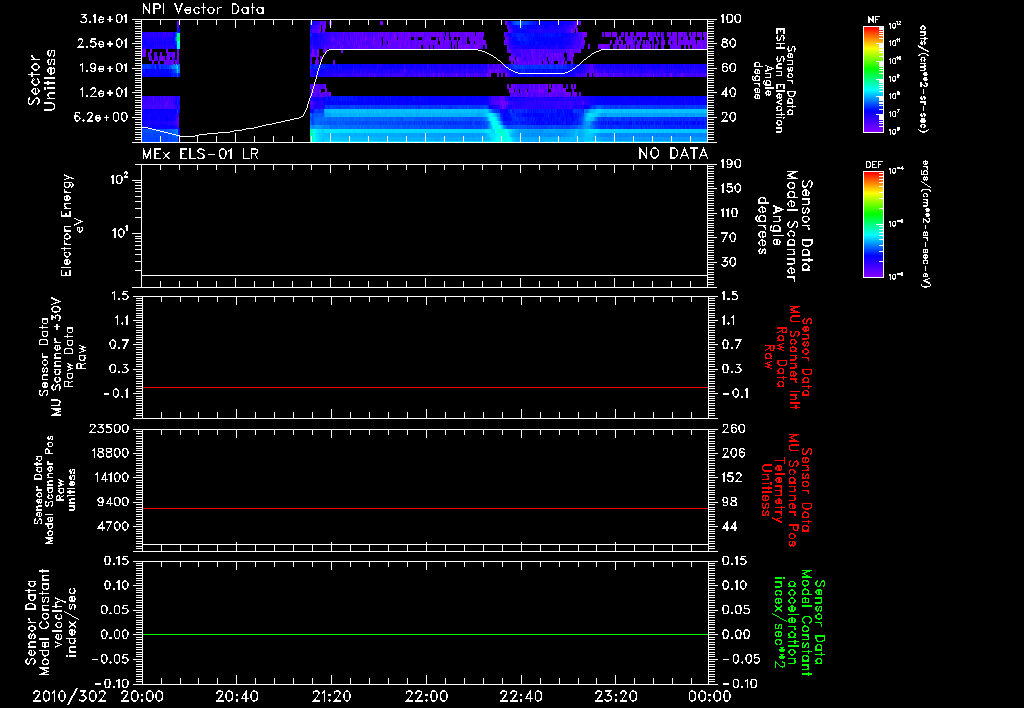The width and height of the screenshot is (1024, 708).
Task: Click the 110 scanner angle tick value
Action: pyautogui.click(x=731, y=213)
